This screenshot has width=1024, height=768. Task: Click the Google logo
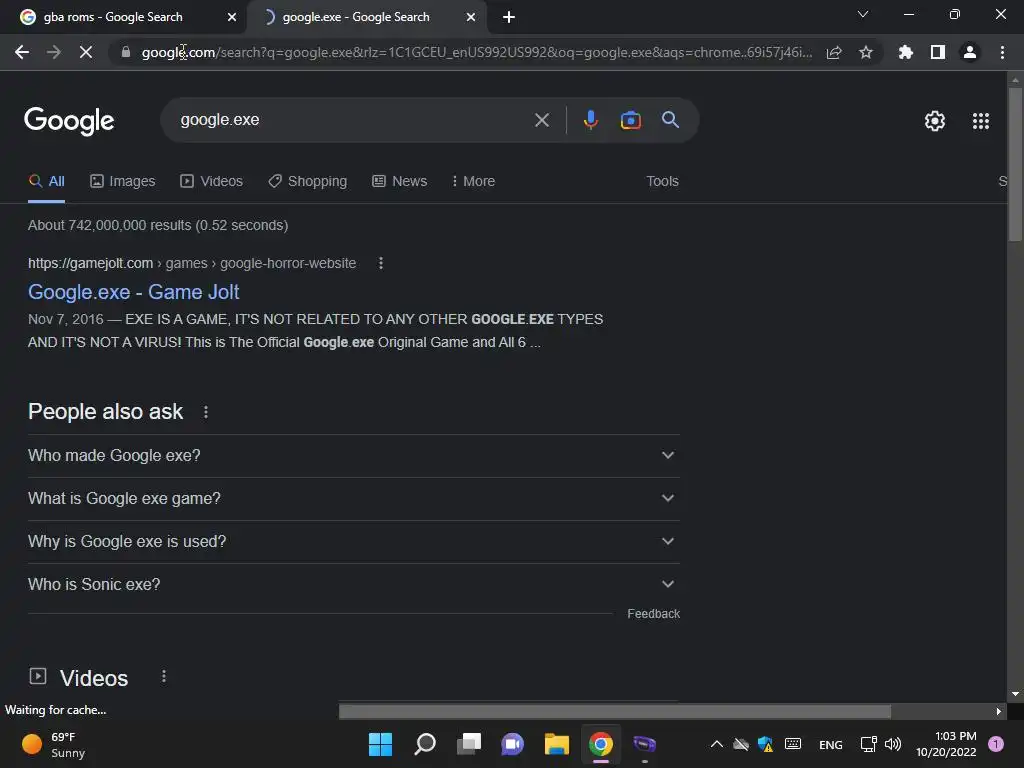(x=69, y=121)
